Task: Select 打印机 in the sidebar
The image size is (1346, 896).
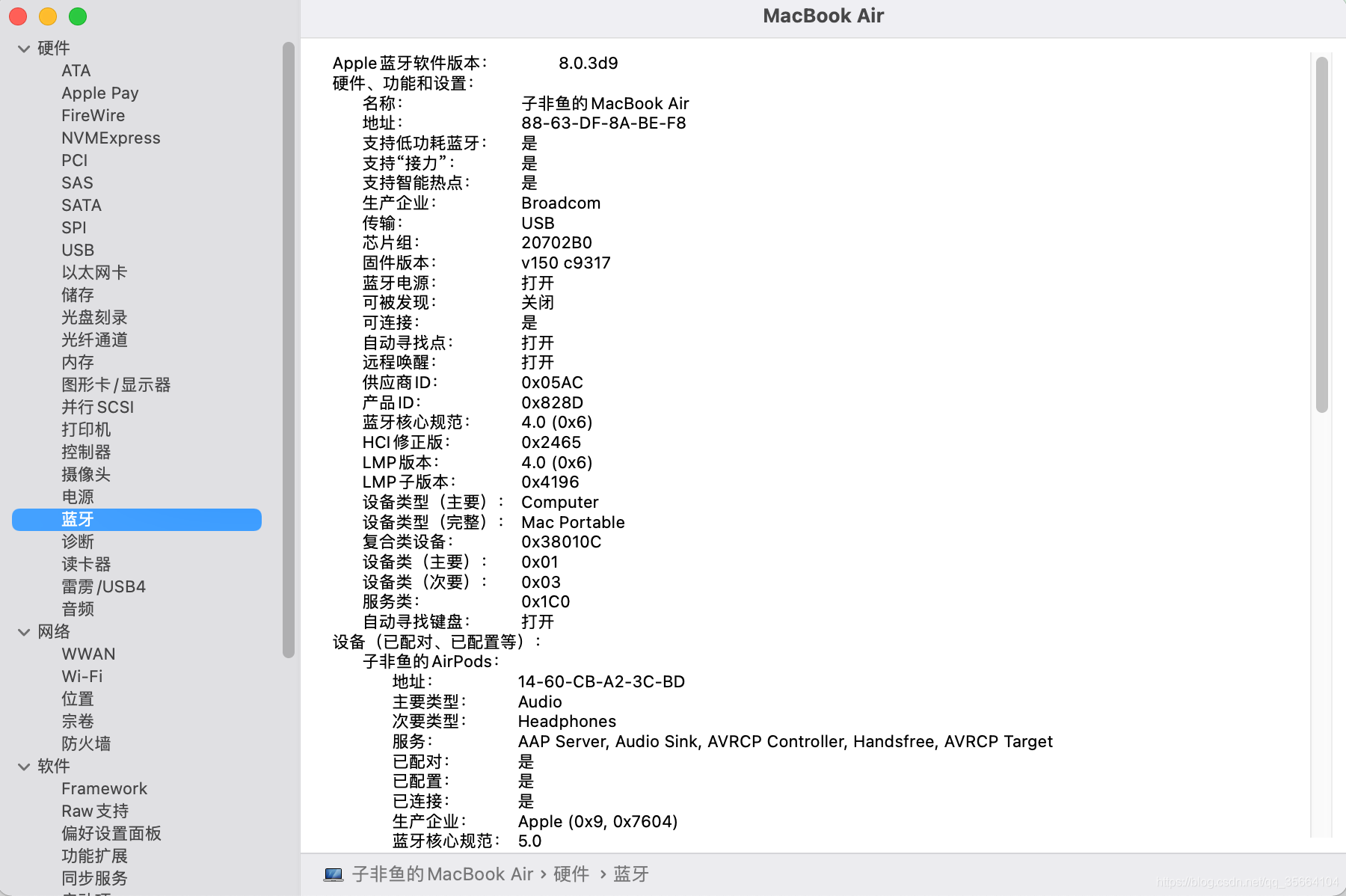Action: pyautogui.click(x=86, y=430)
